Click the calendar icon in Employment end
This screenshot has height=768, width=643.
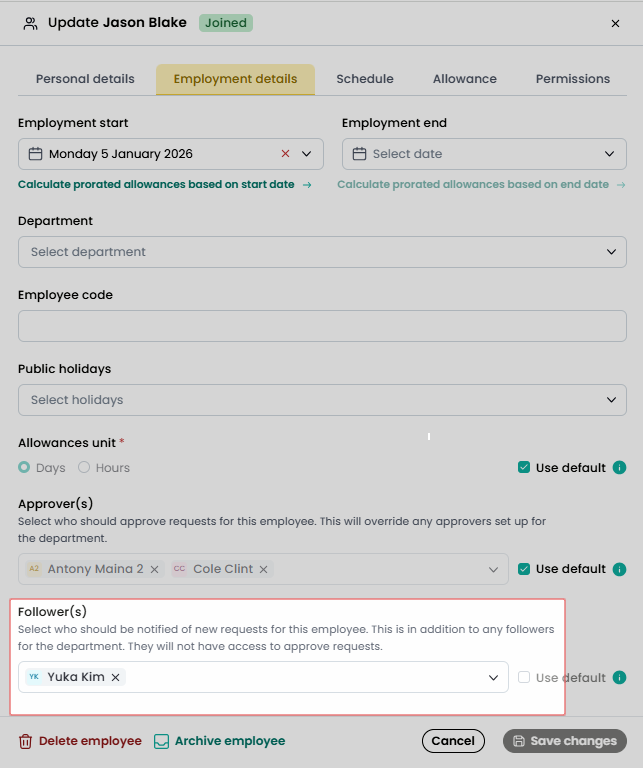359,154
